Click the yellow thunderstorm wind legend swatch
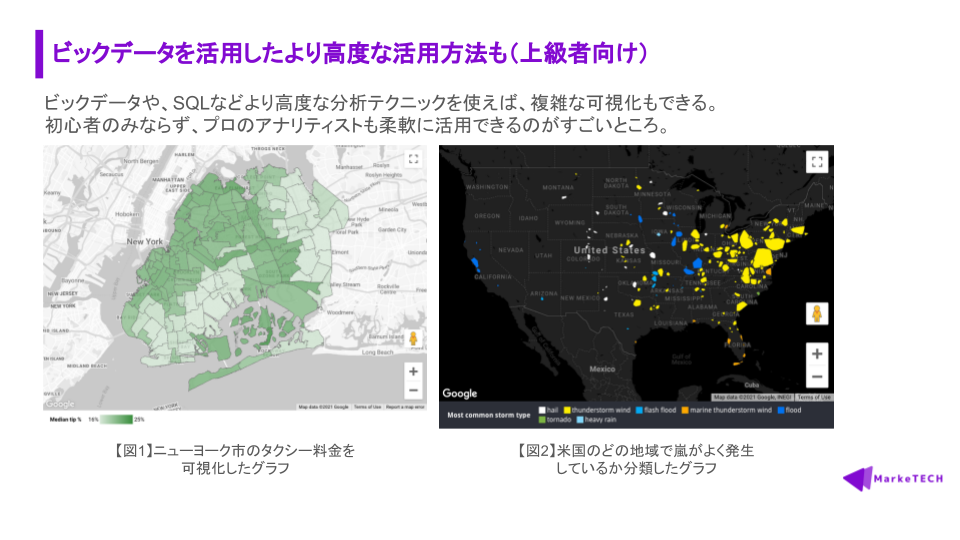The image size is (960, 540). (567, 410)
